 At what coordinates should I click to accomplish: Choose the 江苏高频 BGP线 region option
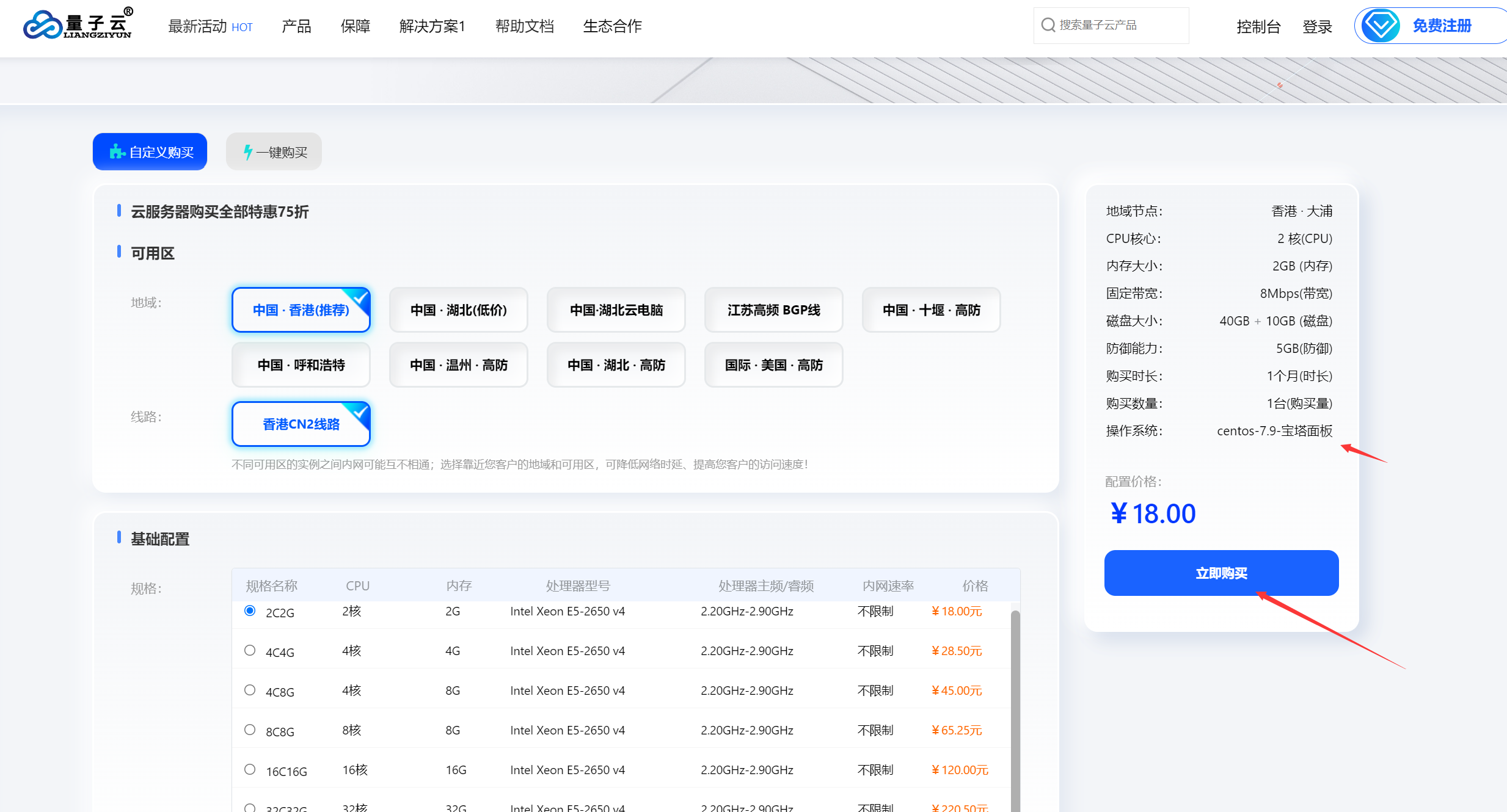pyautogui.click(x=773, y=310)
